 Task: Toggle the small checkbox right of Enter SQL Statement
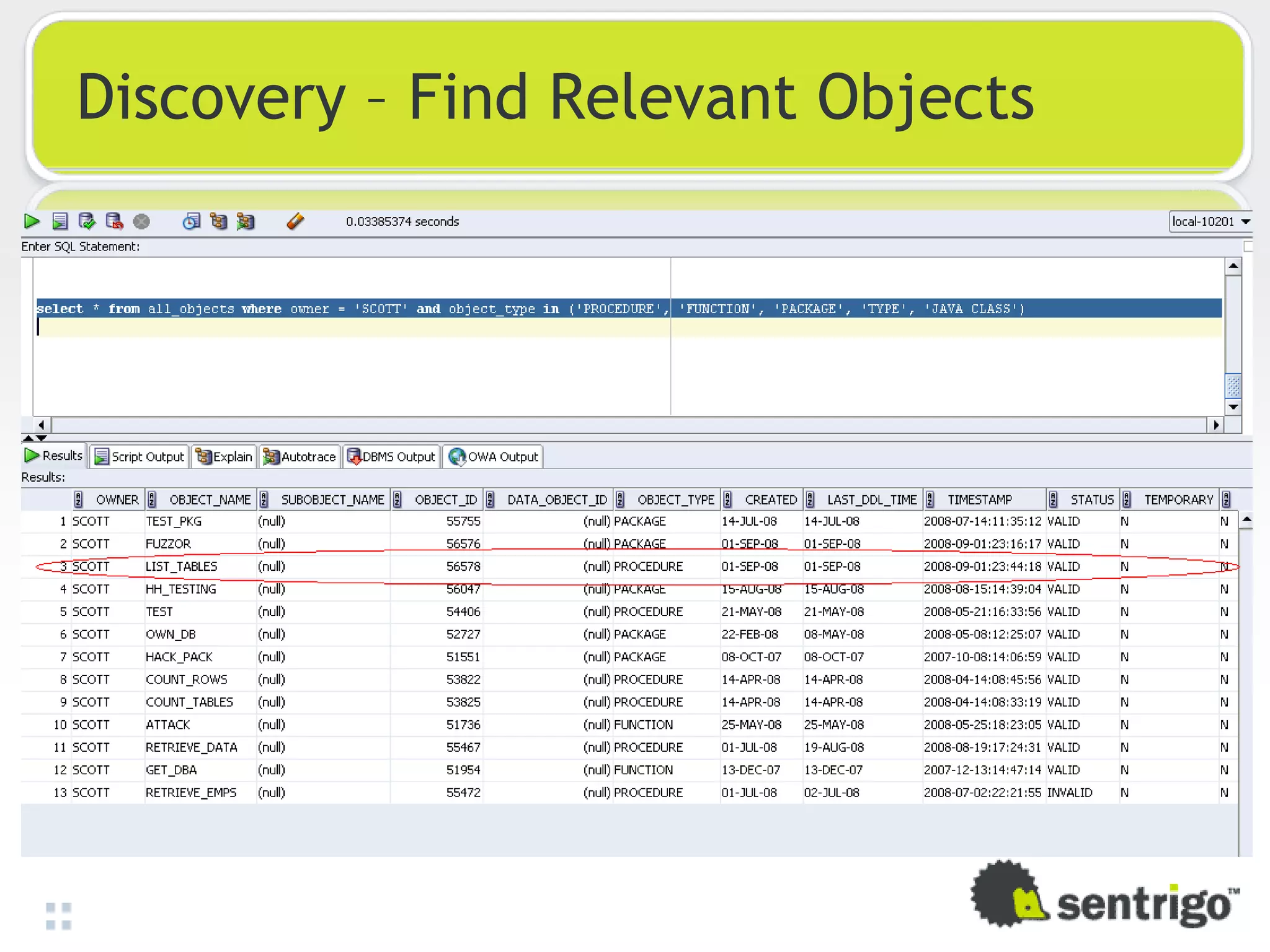pyautogui.click(x=1248, y=247)
